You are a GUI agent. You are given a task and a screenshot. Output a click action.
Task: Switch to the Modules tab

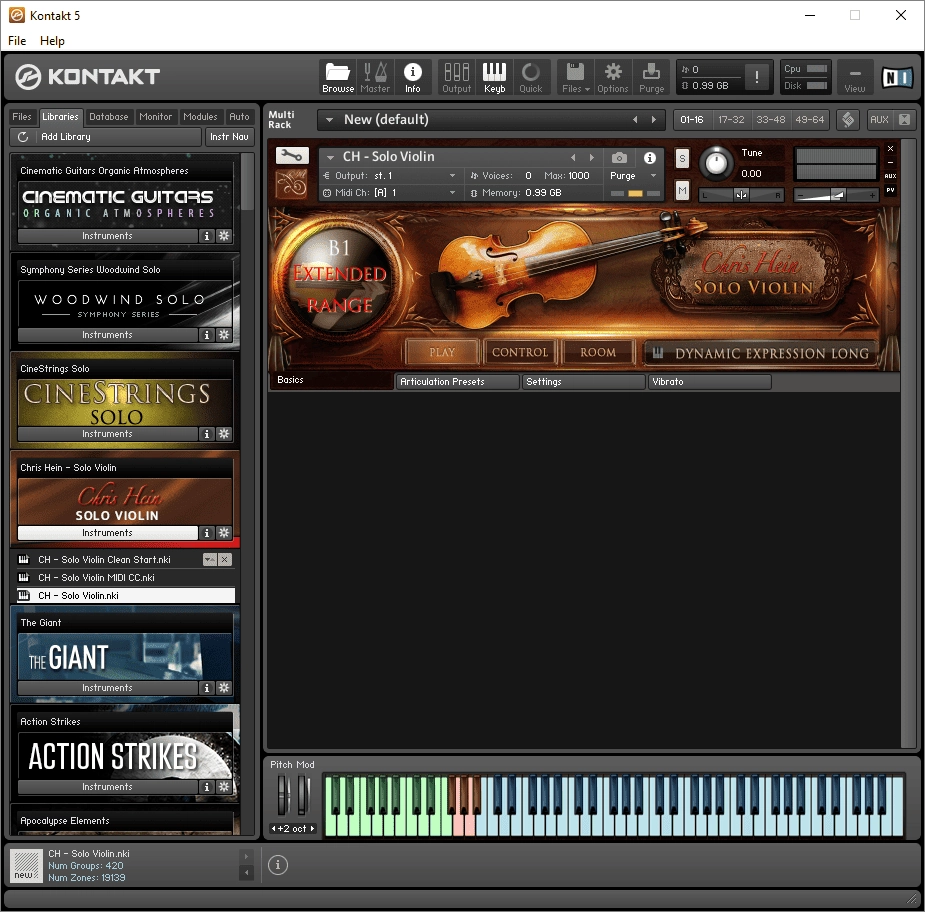click(x=200, y=117)
